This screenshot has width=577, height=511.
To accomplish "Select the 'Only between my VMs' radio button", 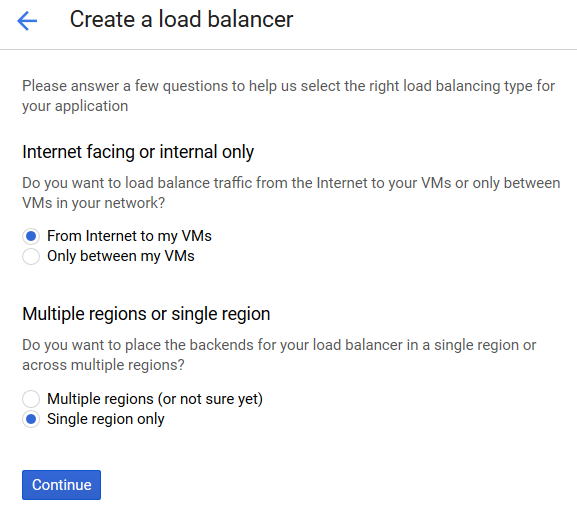I will coord(31,256).
